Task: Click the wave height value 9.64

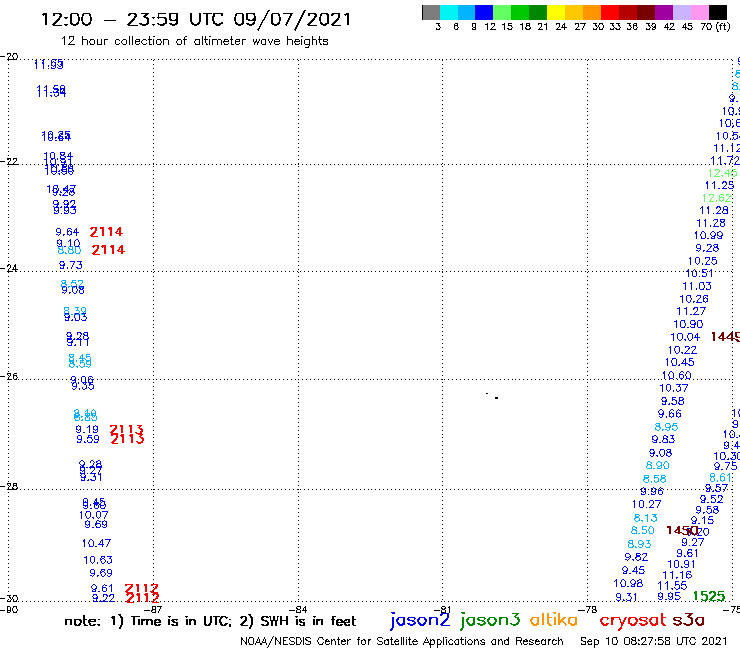Action: coord(67,232)
